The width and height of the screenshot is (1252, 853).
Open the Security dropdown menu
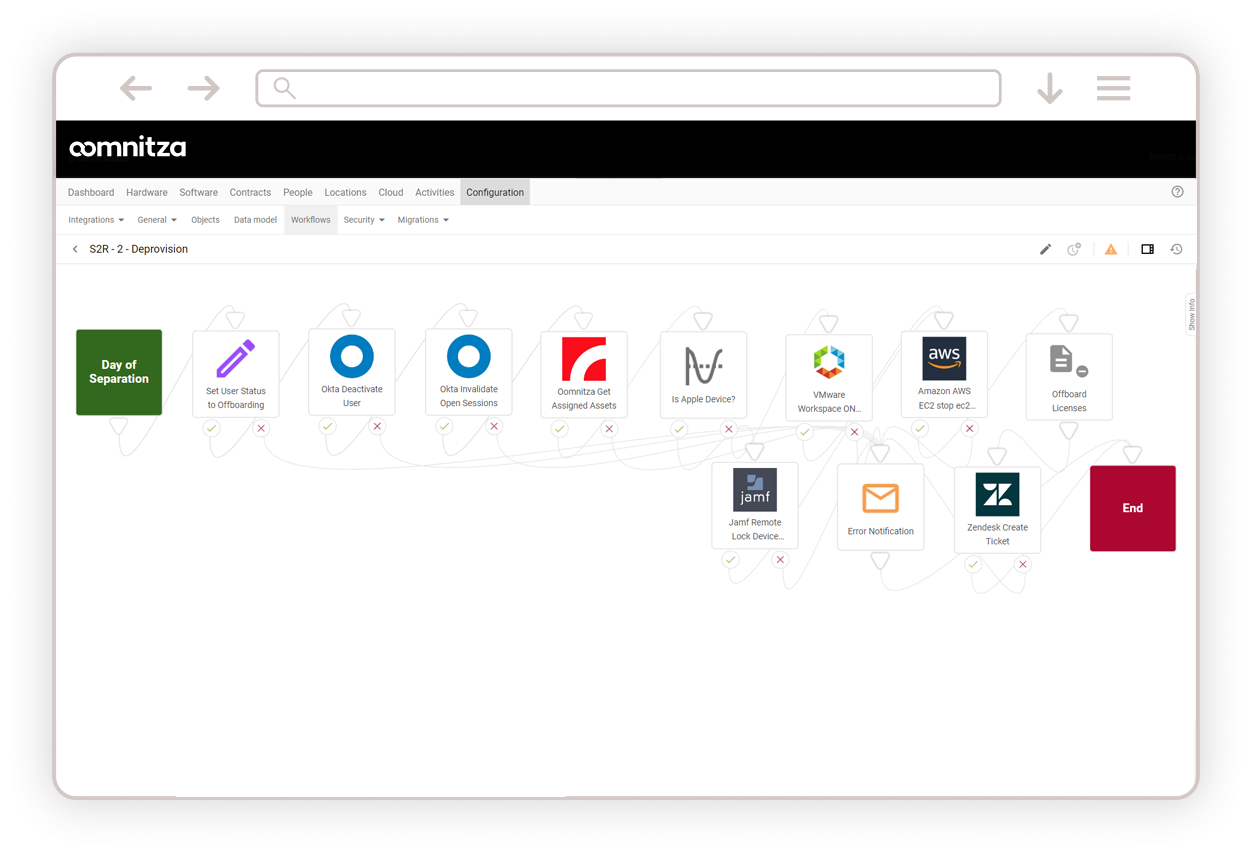[x=364, y=220]
